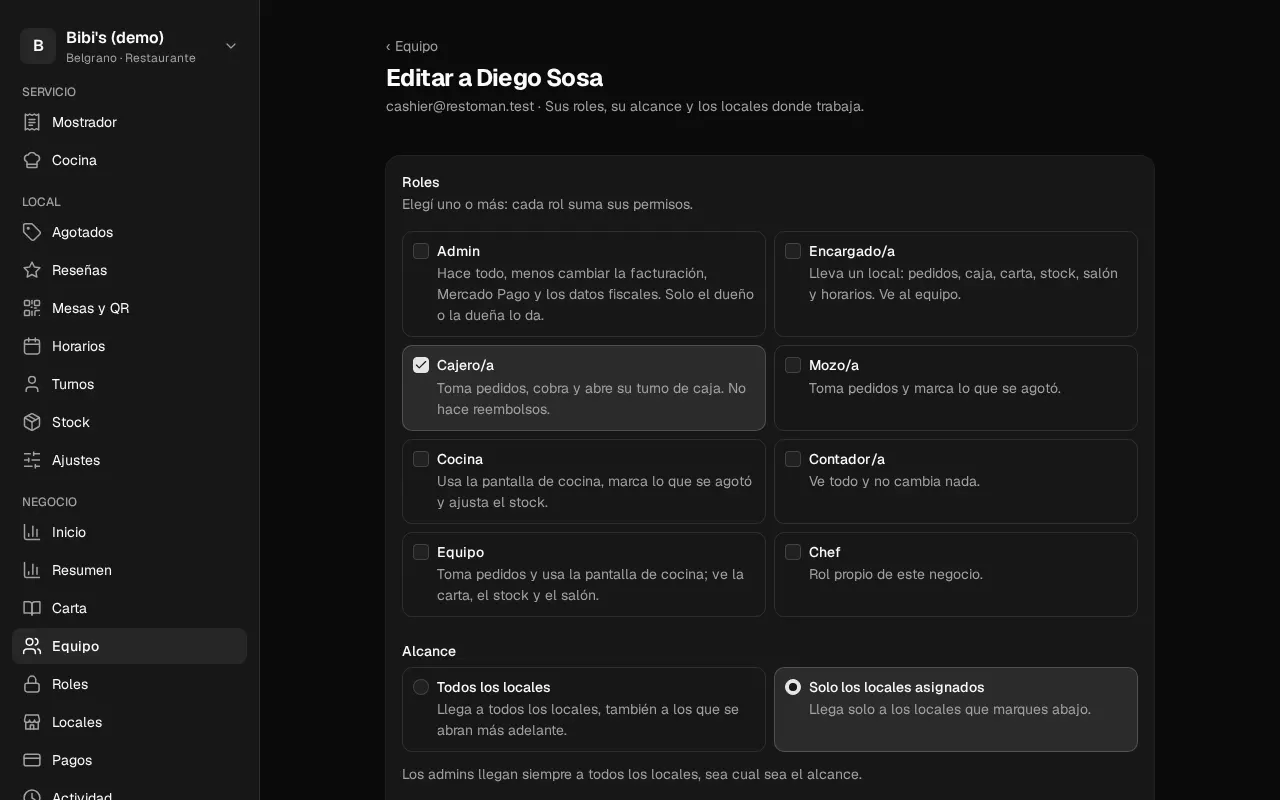This screenshot has width=1280, height=800.
Task: Go back via the ‹ Equipo link
Action: pos(412,46)
